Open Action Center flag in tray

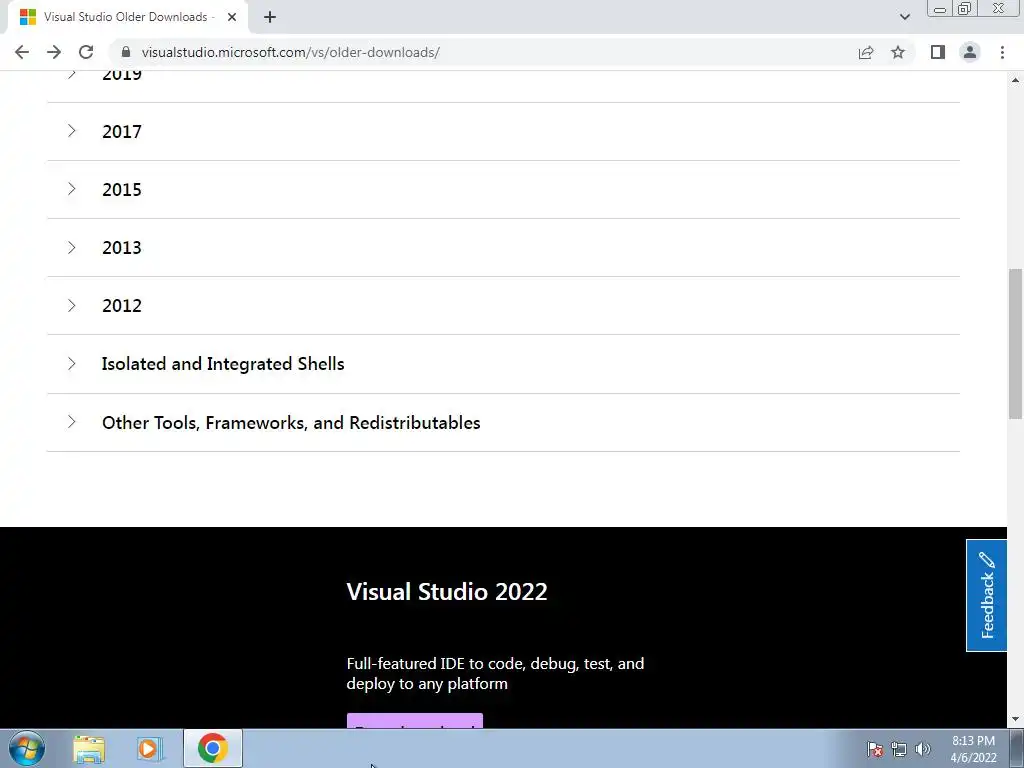[x=875, y=749]
